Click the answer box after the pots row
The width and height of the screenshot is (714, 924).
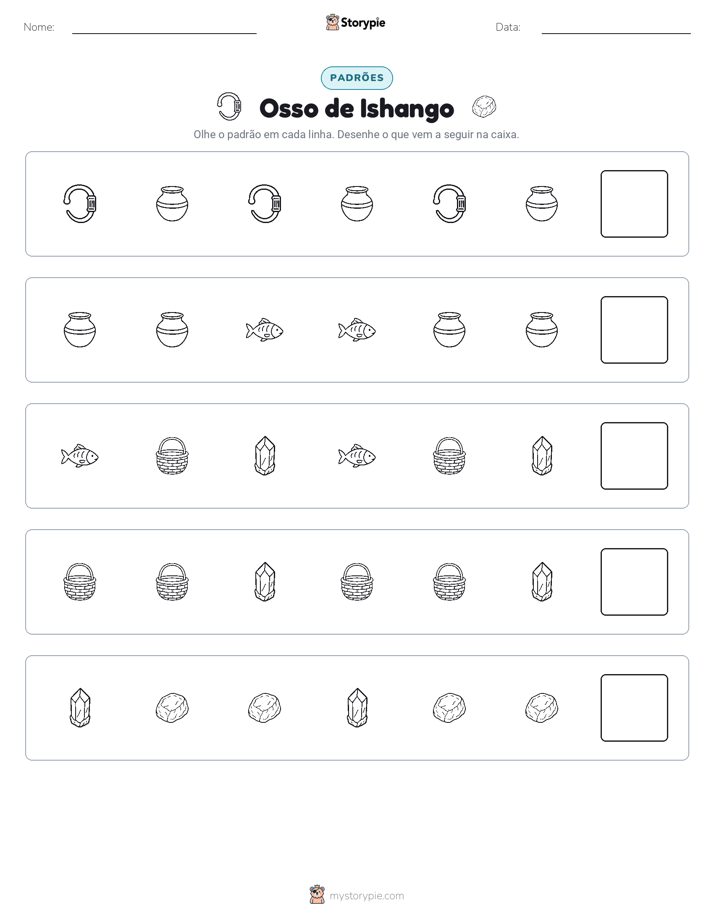coord(634,330)
